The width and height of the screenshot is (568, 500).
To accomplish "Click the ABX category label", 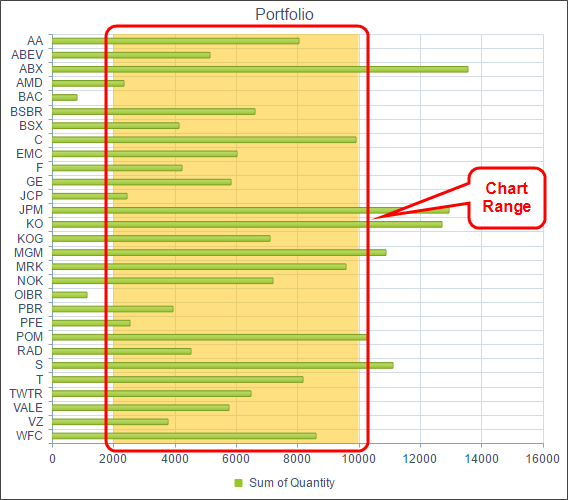I will point(31,69).
